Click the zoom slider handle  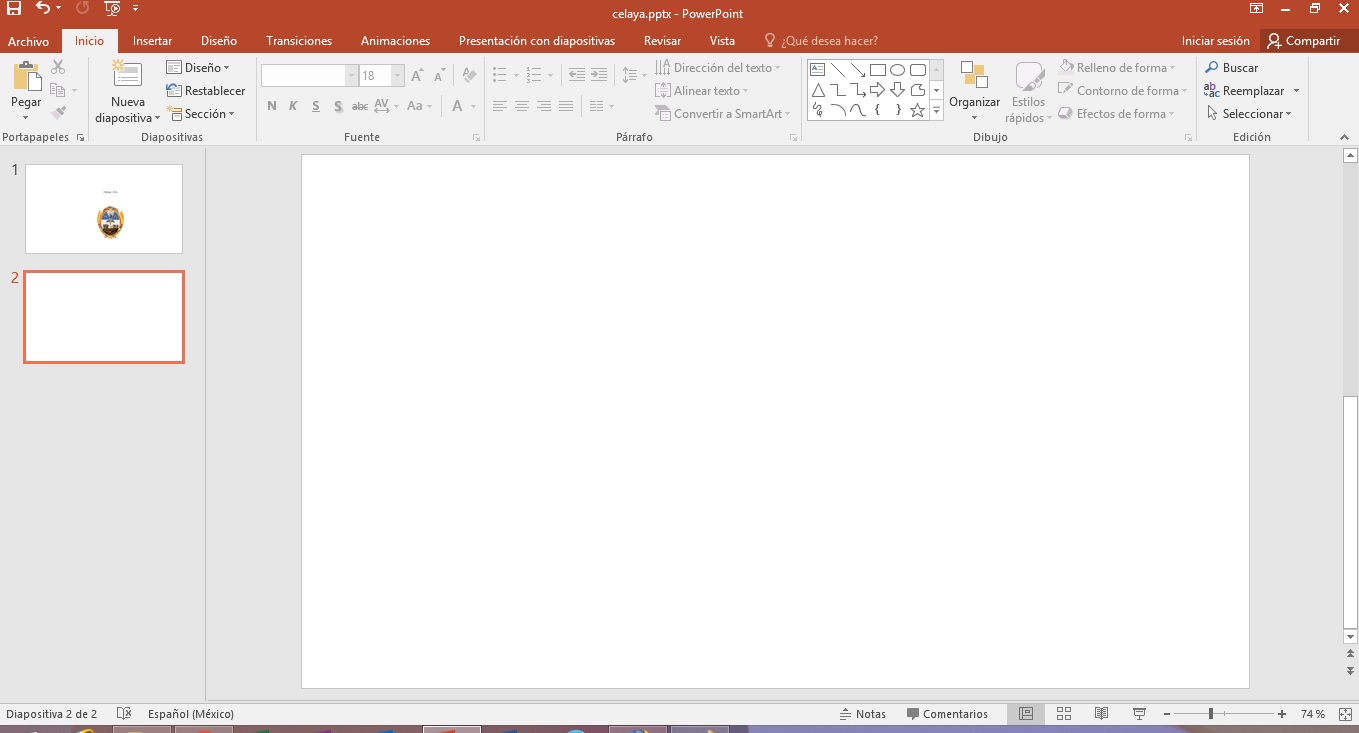[x=1210, y=714]
